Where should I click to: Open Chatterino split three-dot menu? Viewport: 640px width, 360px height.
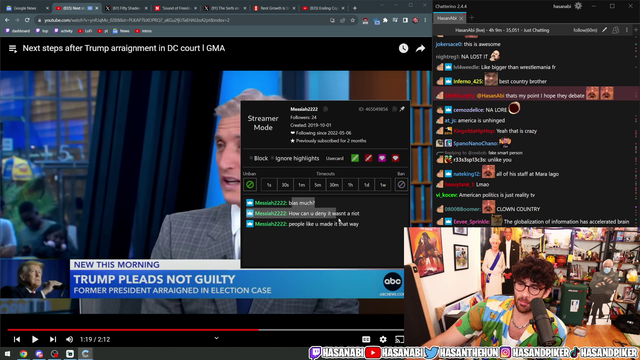click(627, 30)
